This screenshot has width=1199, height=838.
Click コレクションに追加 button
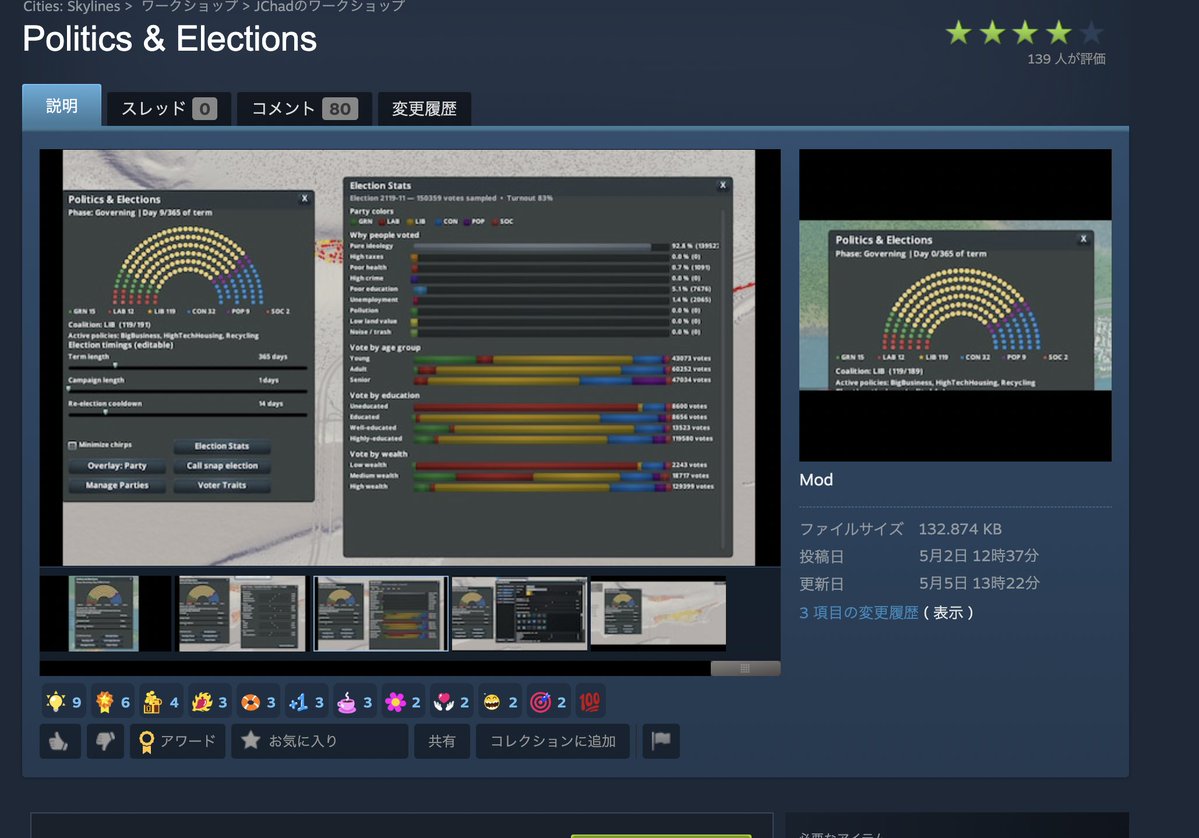point(552,741)
